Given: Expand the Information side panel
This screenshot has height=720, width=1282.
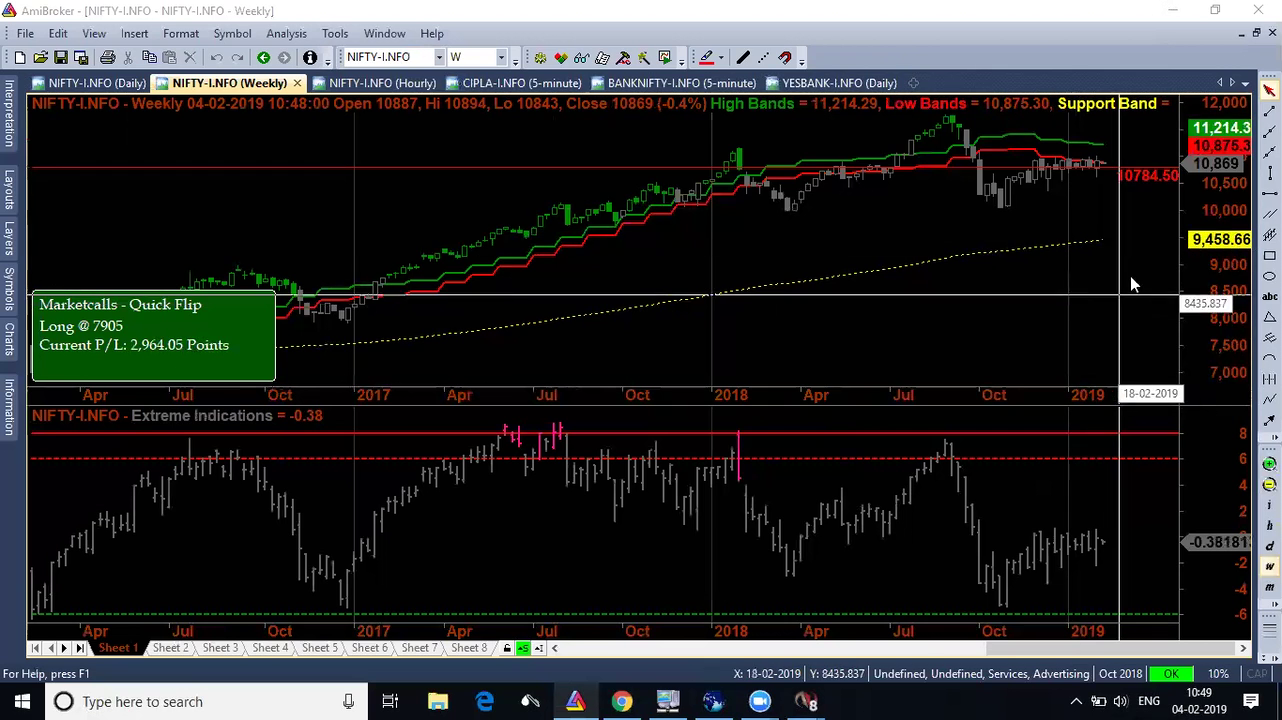Looking at the screenshot, I should 9,407.
